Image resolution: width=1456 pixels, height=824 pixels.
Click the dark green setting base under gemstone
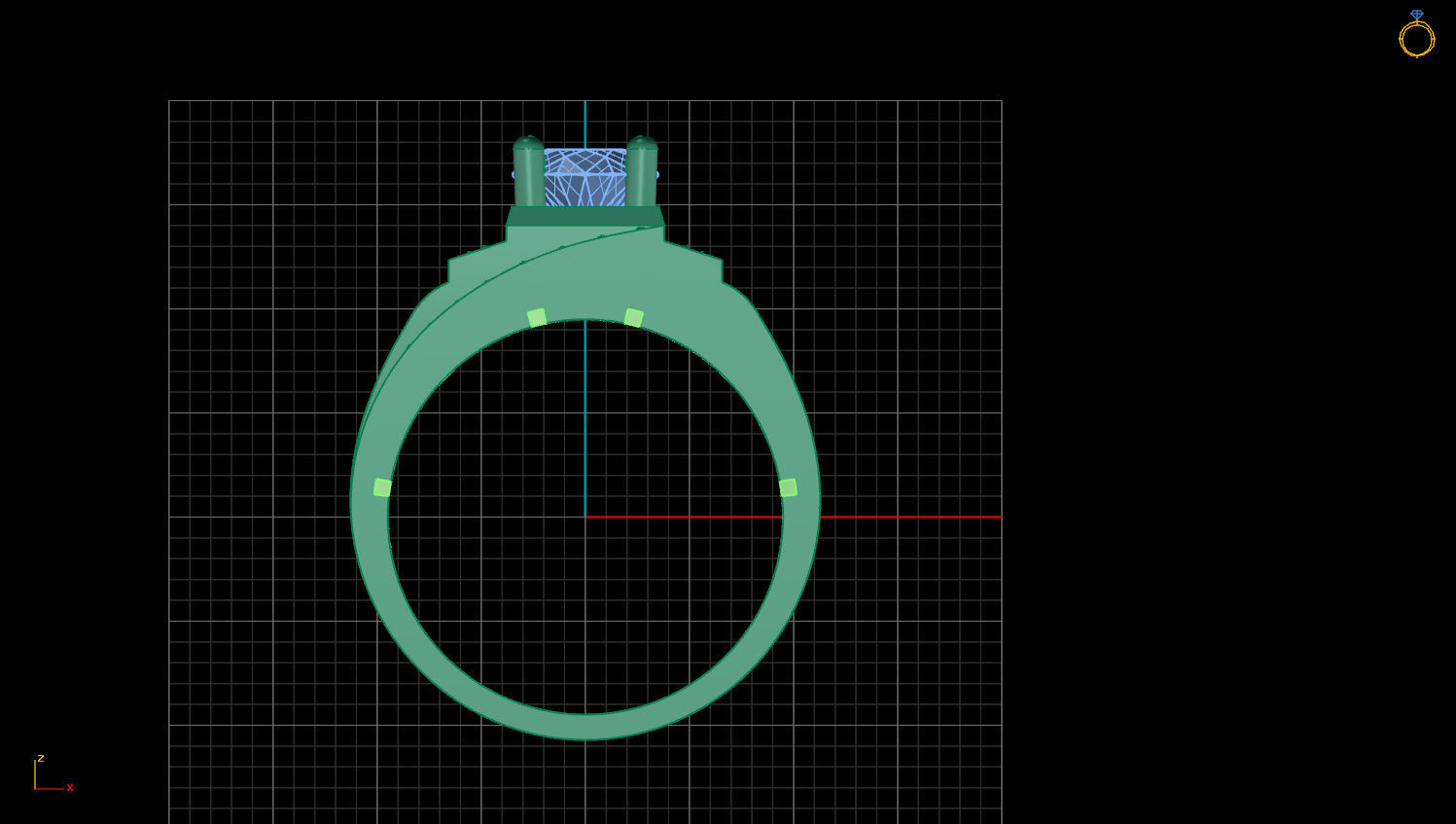586,216
